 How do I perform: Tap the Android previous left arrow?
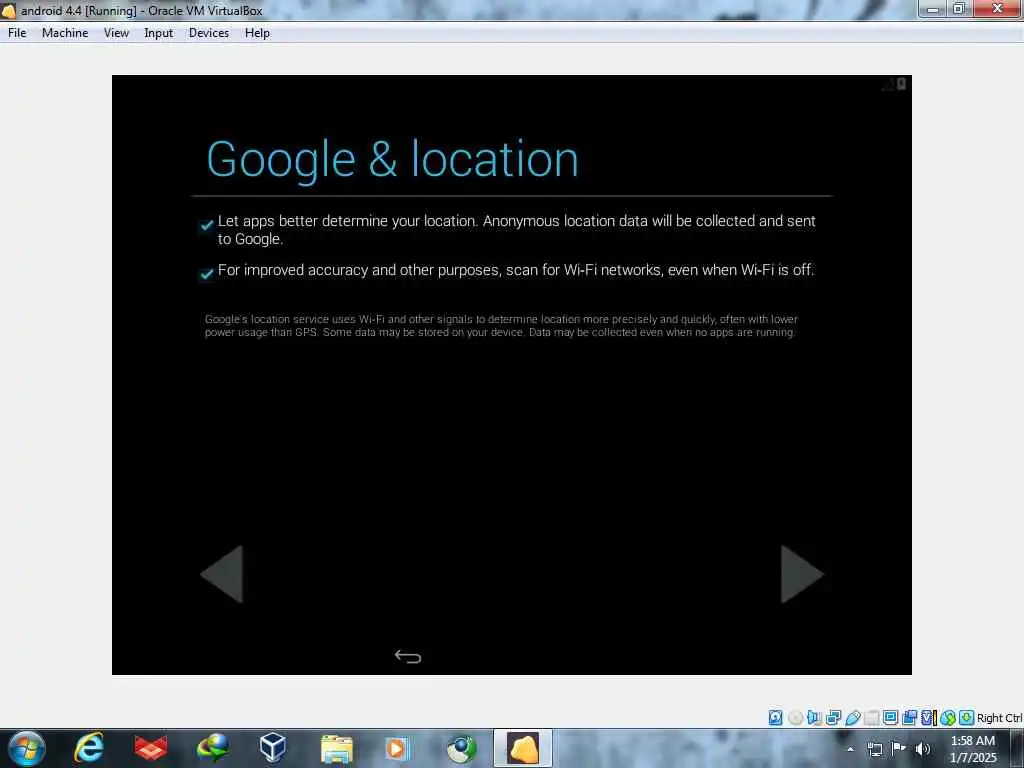point(222,574)
